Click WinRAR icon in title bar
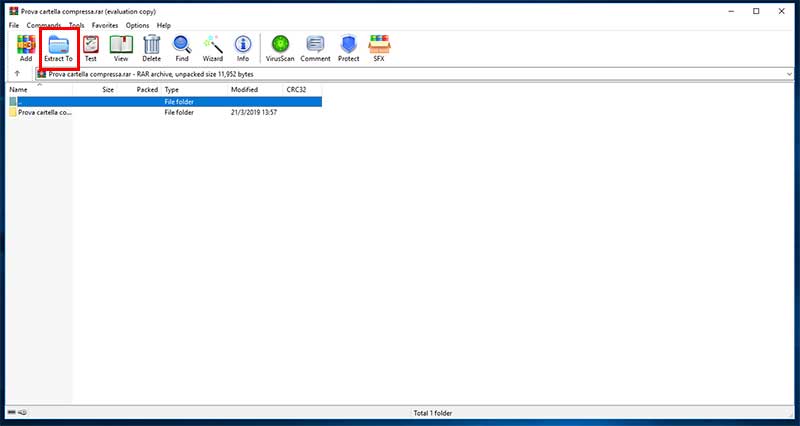The image size is (800, 426). 14,11
